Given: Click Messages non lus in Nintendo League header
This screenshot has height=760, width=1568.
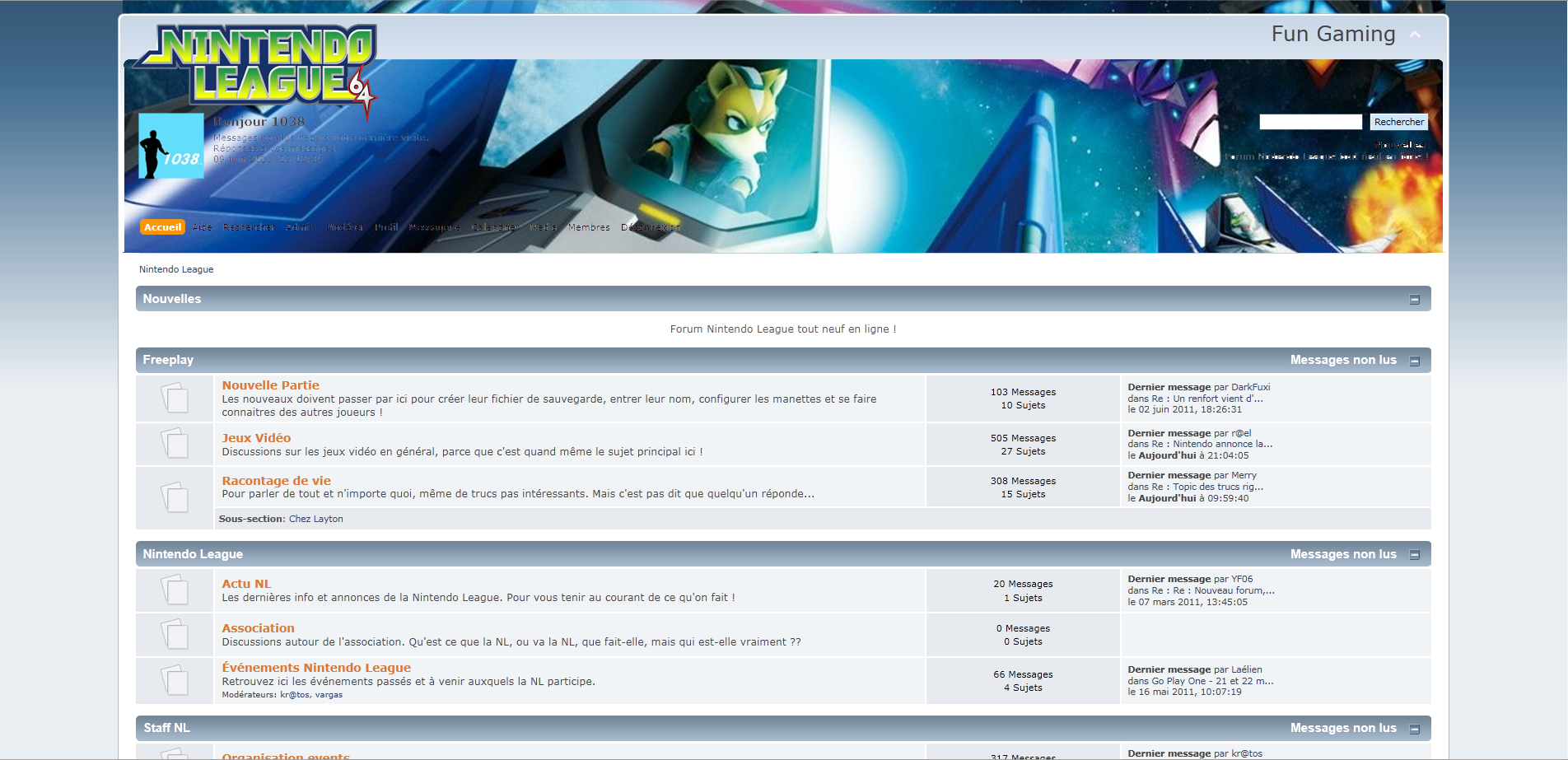Looking at the screenshot, I should (1343, 554).
